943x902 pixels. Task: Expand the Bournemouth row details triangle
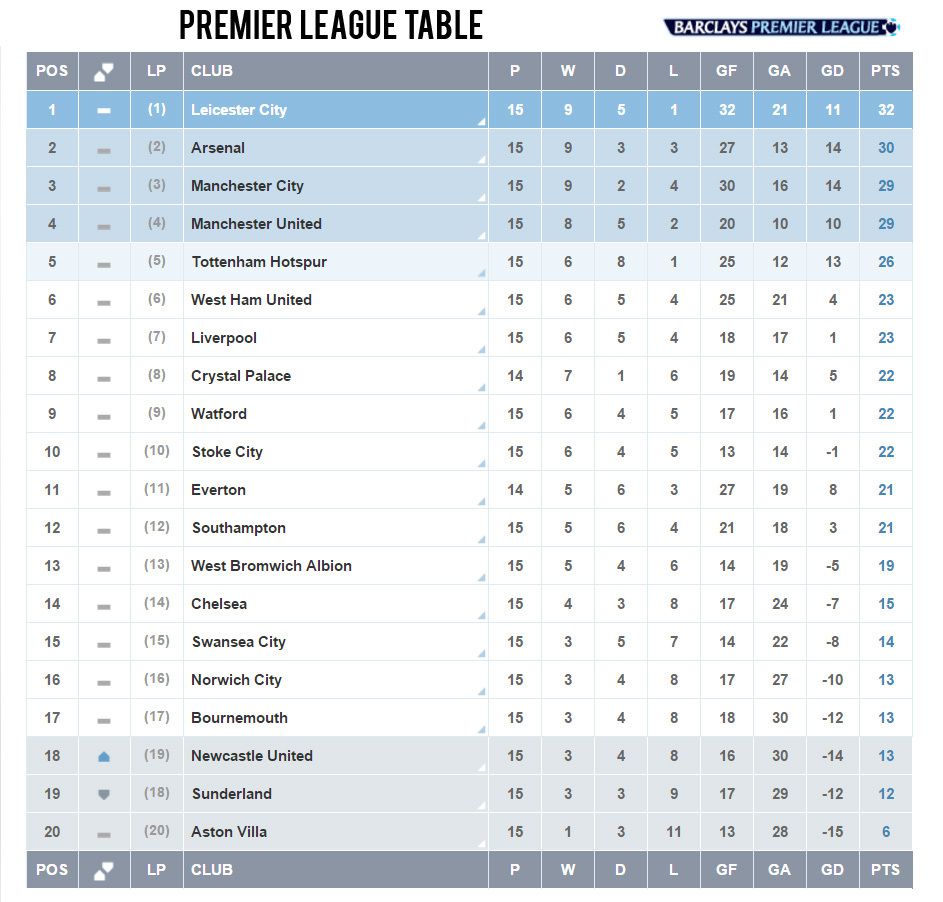(481, 730)
